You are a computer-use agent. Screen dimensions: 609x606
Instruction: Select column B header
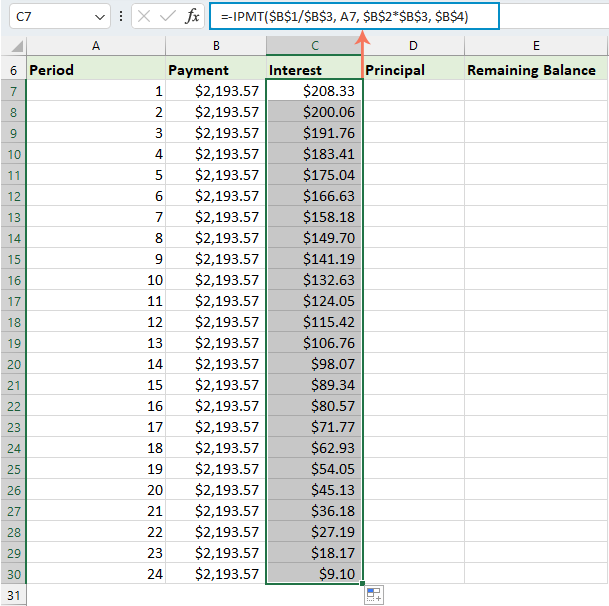click(x=215, y=46)
